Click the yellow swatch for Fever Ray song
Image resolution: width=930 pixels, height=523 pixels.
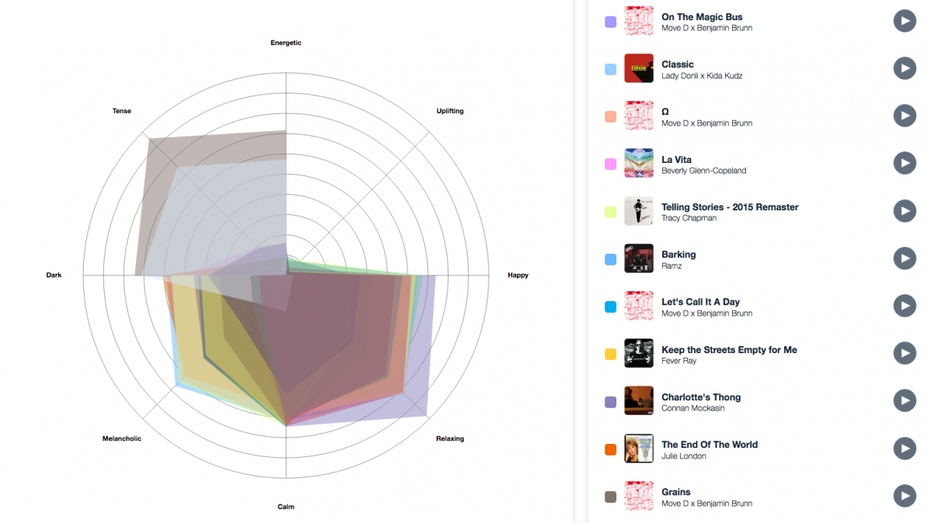(610, 354)
